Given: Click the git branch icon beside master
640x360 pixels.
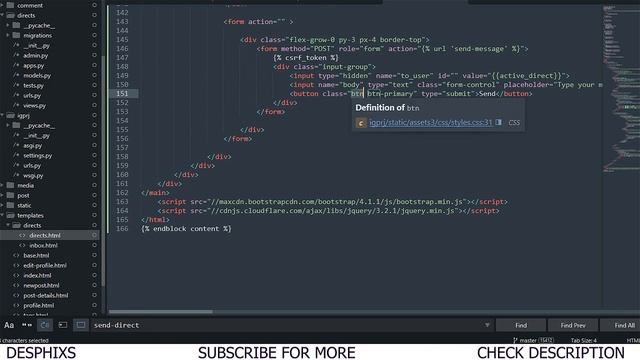Looking at the screenshot, I should [x=515, y=340].
